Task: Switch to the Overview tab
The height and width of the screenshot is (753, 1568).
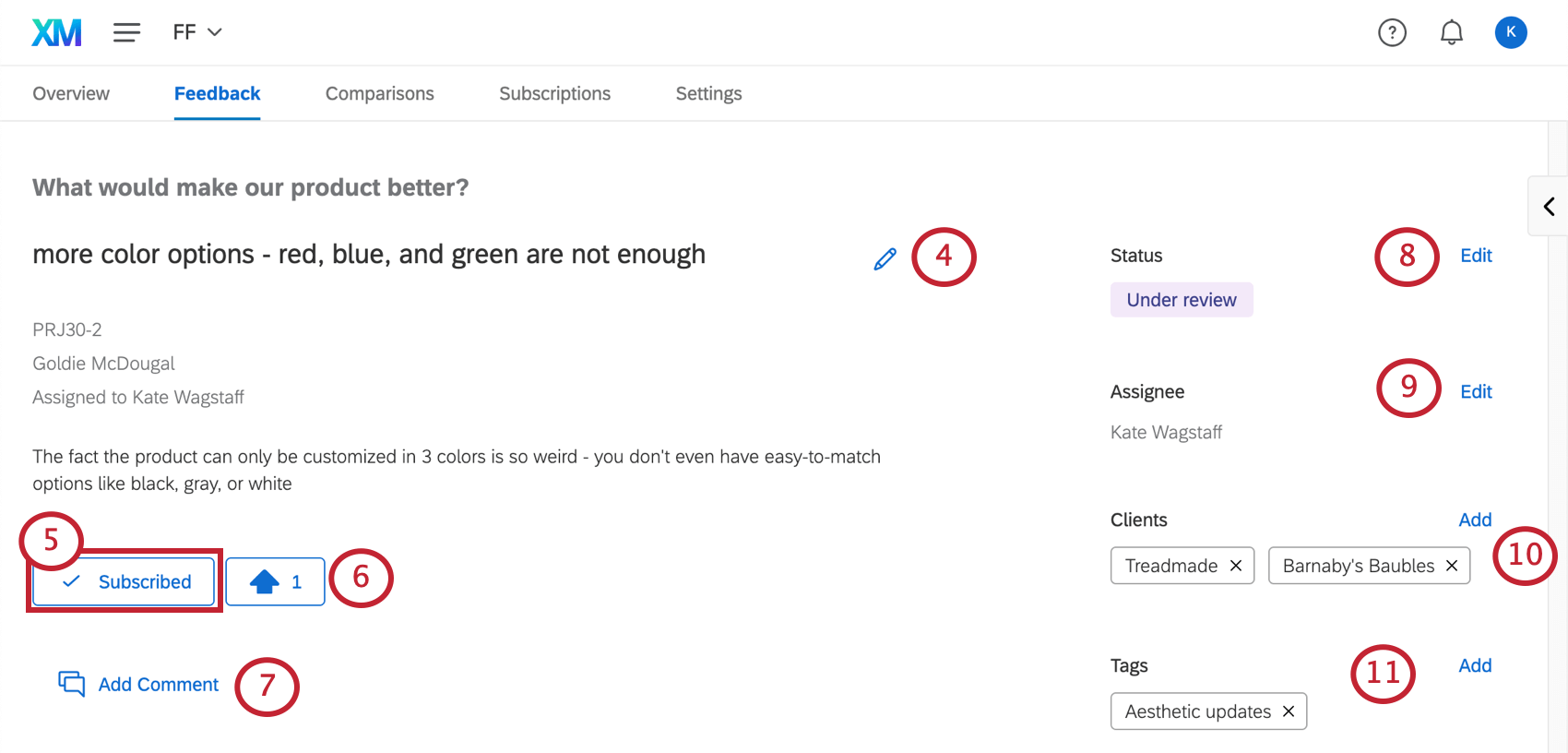Action: point(71,93)
